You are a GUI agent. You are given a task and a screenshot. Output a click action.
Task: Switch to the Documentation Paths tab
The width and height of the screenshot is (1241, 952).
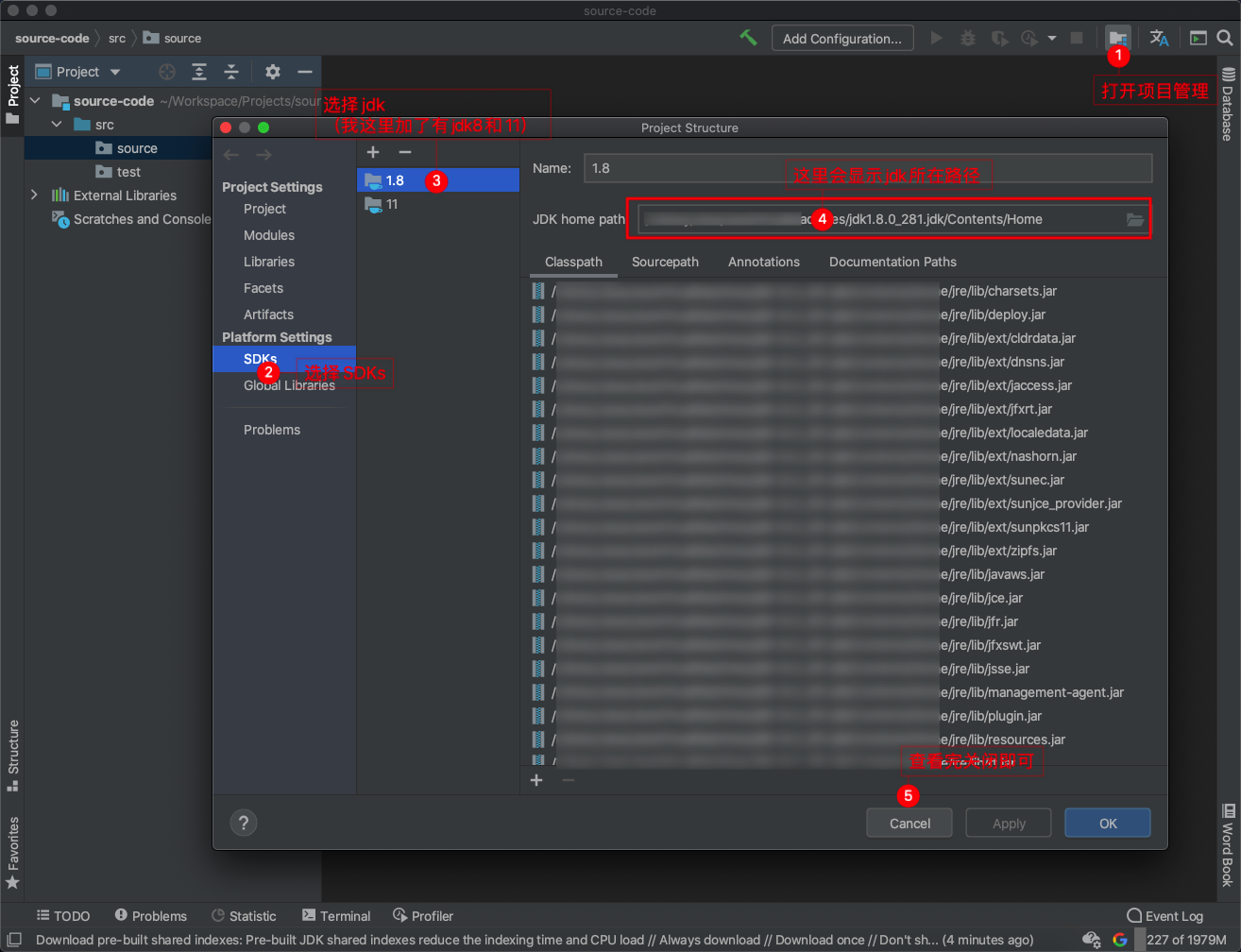(892, 262)
